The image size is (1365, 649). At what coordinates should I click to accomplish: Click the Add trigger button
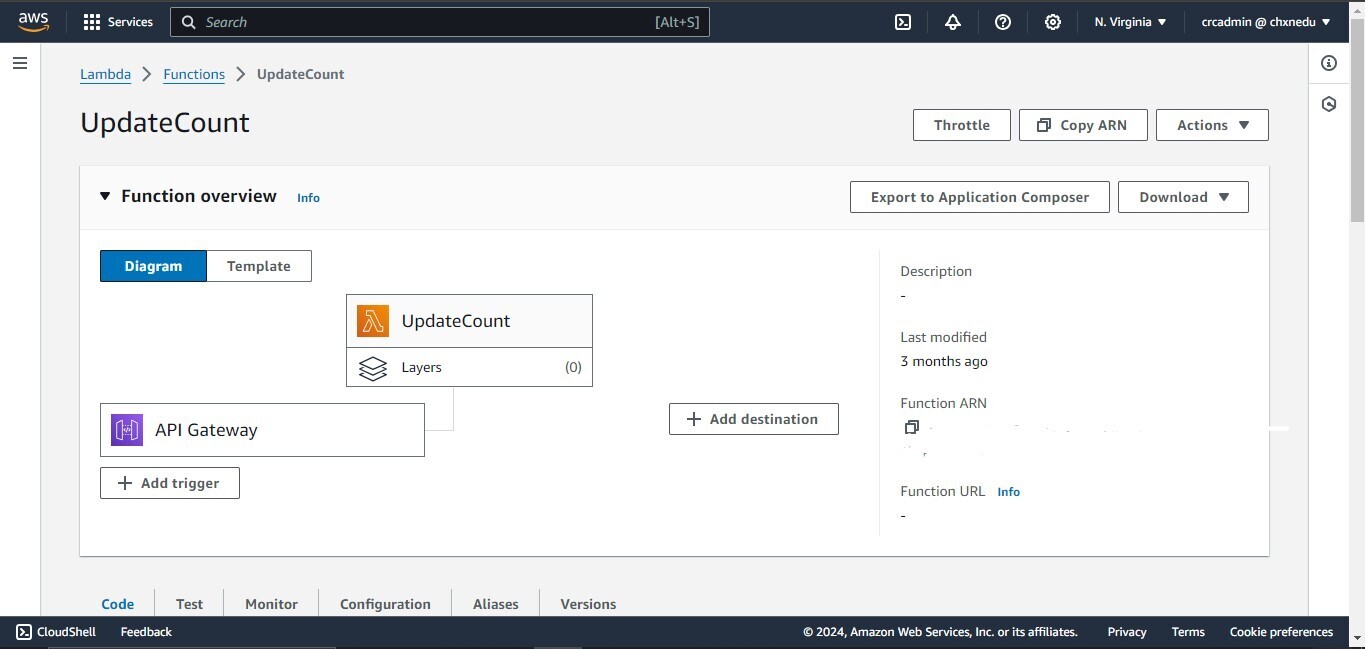(x=170, y=483)
